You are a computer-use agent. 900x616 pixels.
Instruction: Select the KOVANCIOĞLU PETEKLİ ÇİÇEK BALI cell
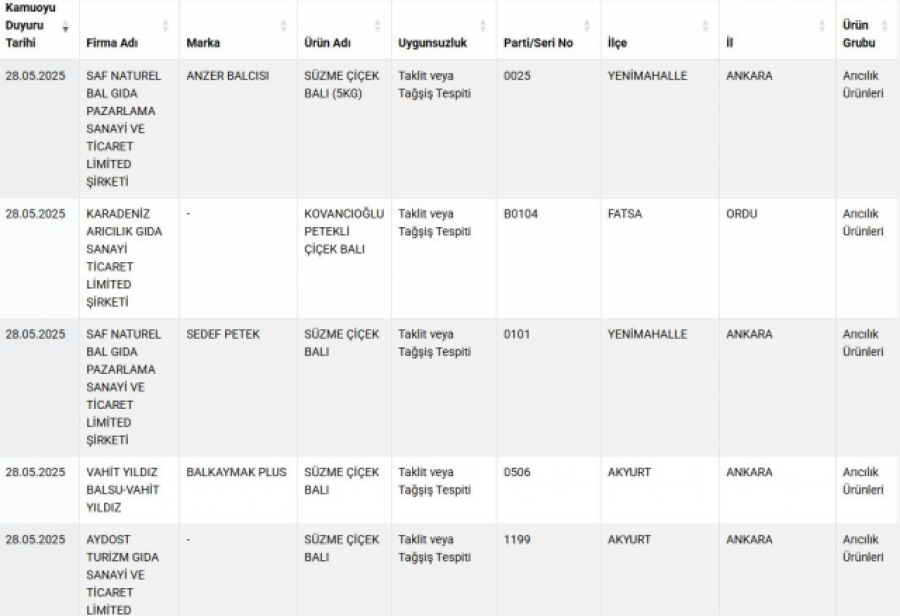(x=344, y=231)
